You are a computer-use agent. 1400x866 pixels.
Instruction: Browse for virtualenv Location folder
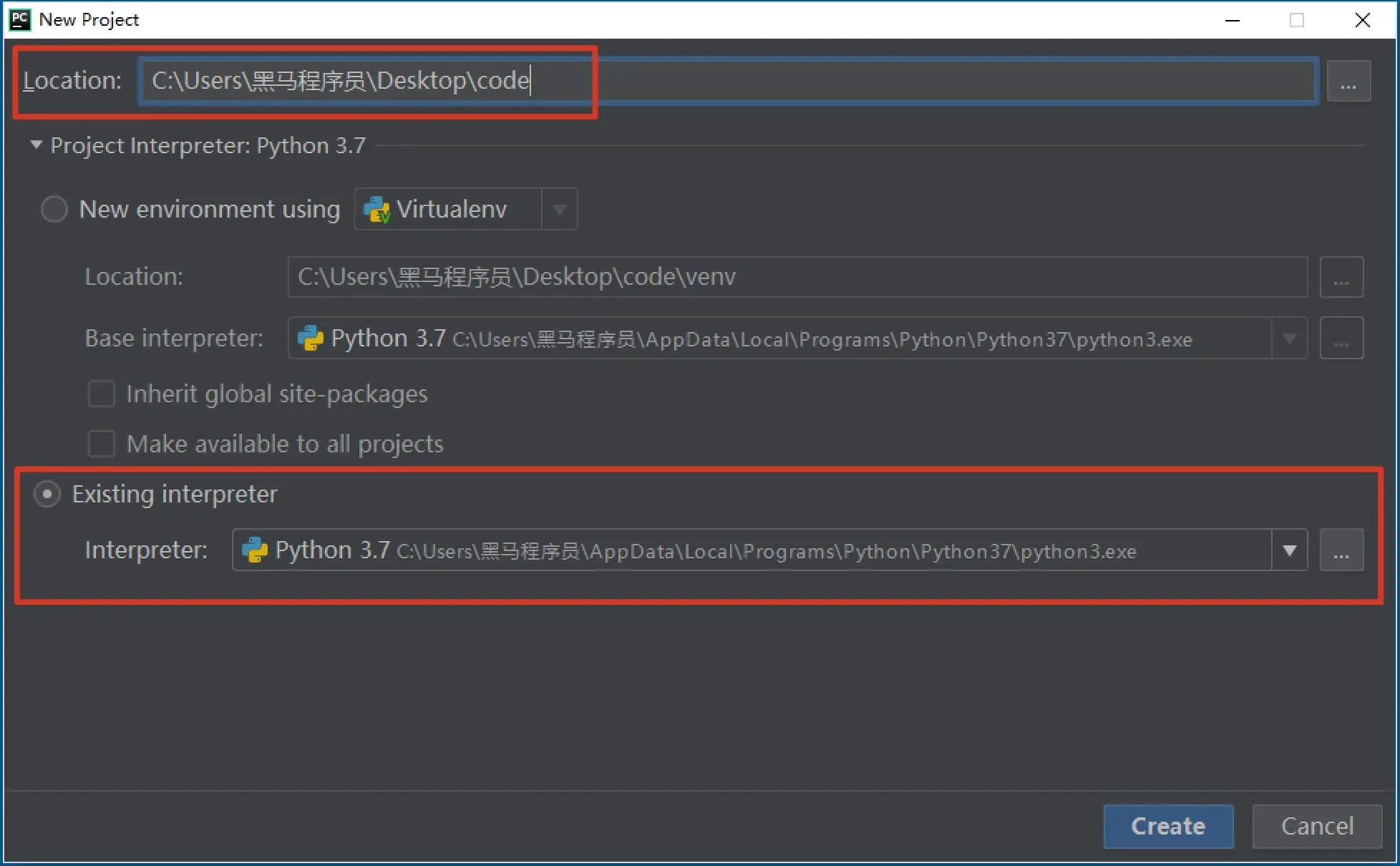click(1341, 277)
